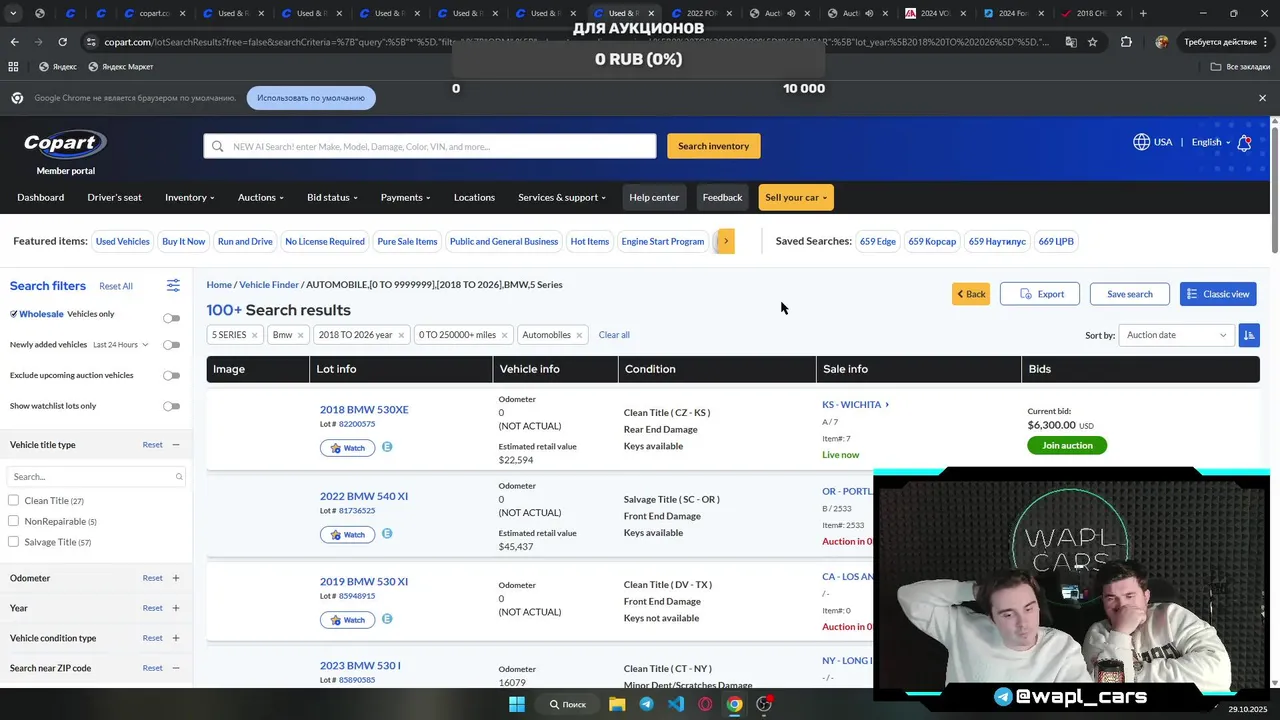
Task: Collapse the Search near ZIP code filter
Action: pos(176,668)
